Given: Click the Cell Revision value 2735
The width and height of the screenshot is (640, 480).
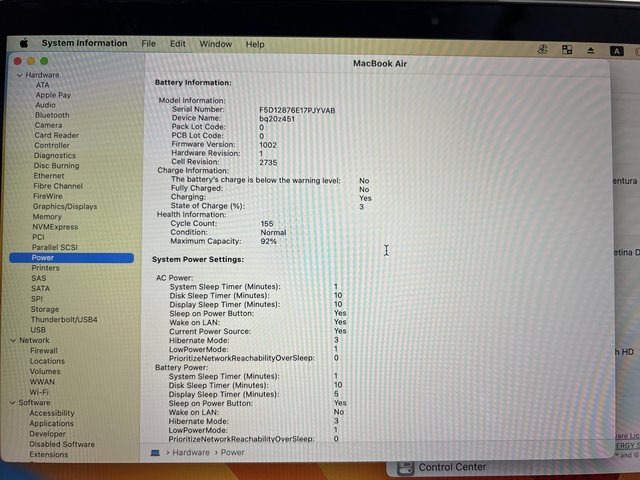Looking at the screenshot, I should coord(268,162).
